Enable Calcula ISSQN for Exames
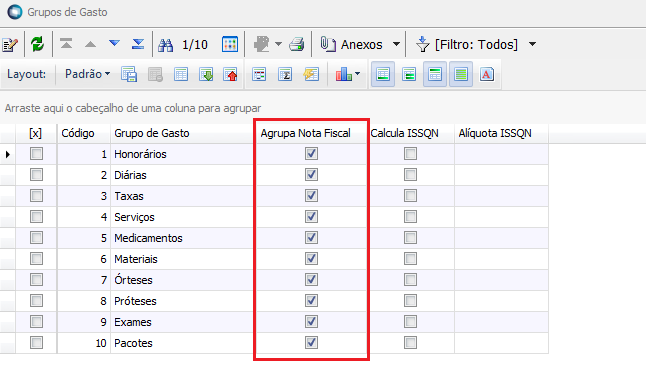Screen dimensions: 646x382 coord(410,321)
